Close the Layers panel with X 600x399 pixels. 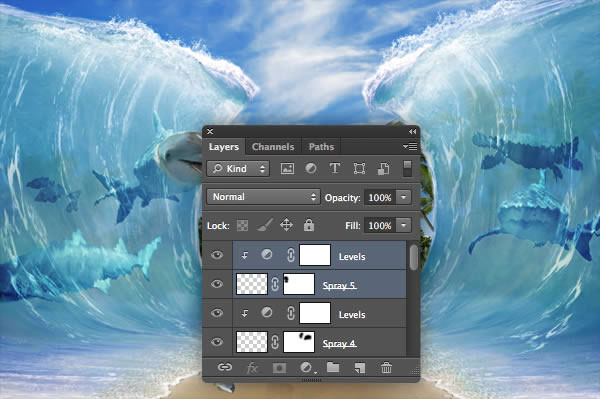[210, 132]
